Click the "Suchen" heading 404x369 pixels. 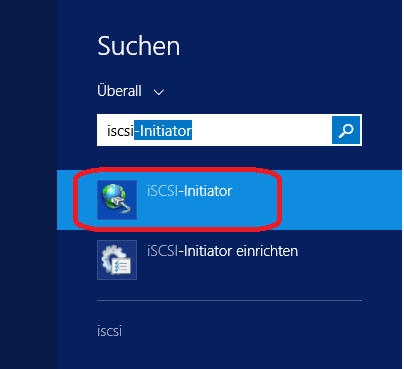pyautogui.click(x=139, y=46)
